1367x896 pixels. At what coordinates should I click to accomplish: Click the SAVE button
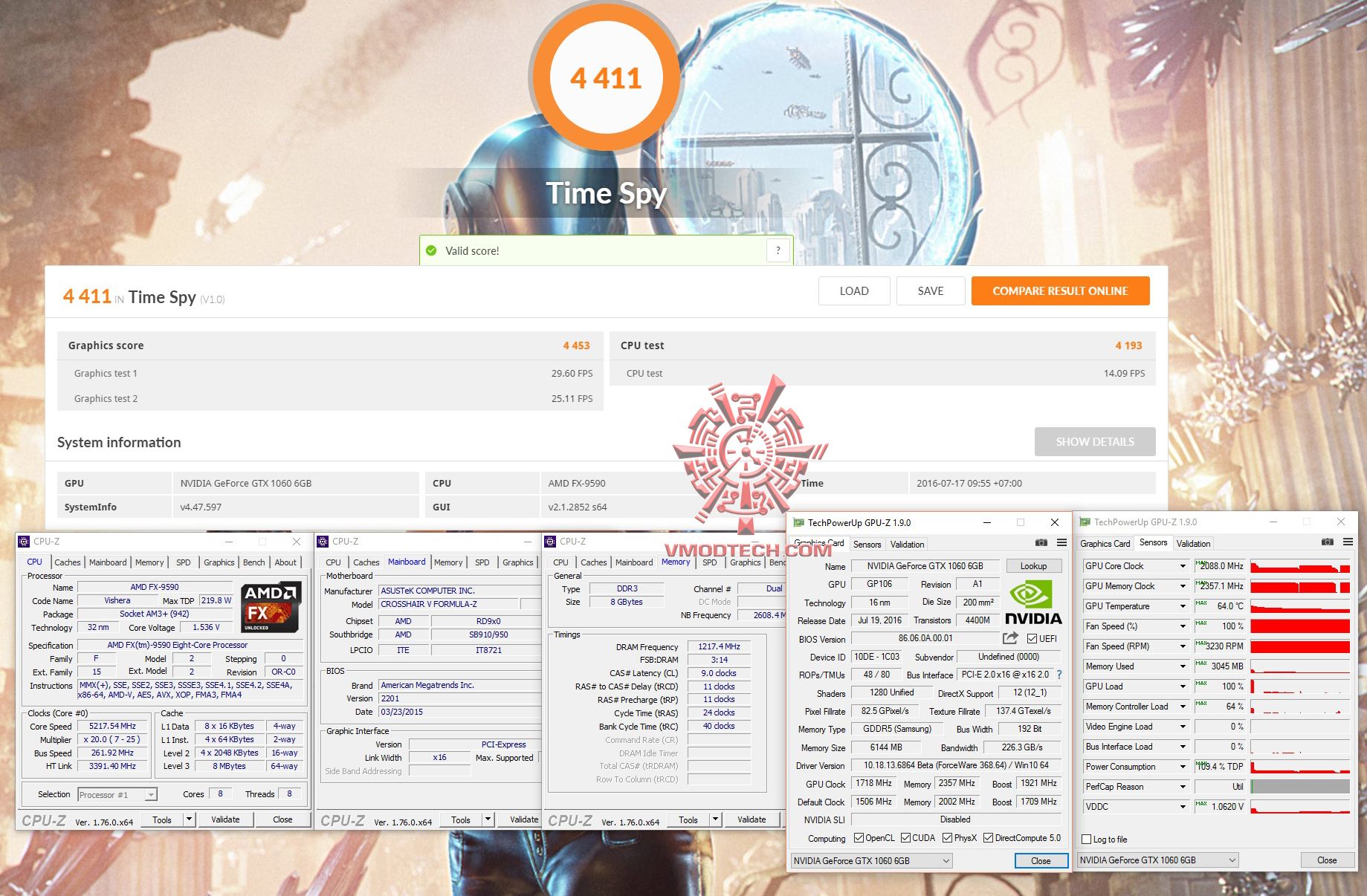(931, 291)
